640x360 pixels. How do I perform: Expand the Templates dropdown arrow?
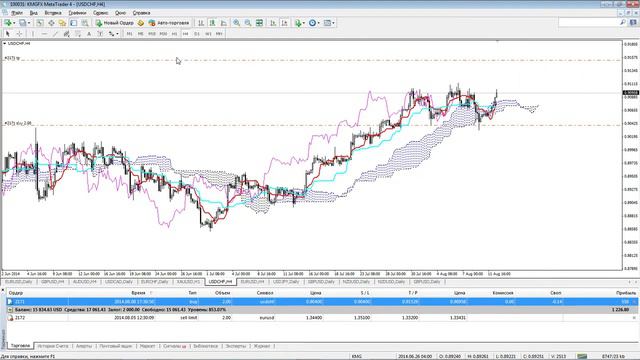click(333, 23)
